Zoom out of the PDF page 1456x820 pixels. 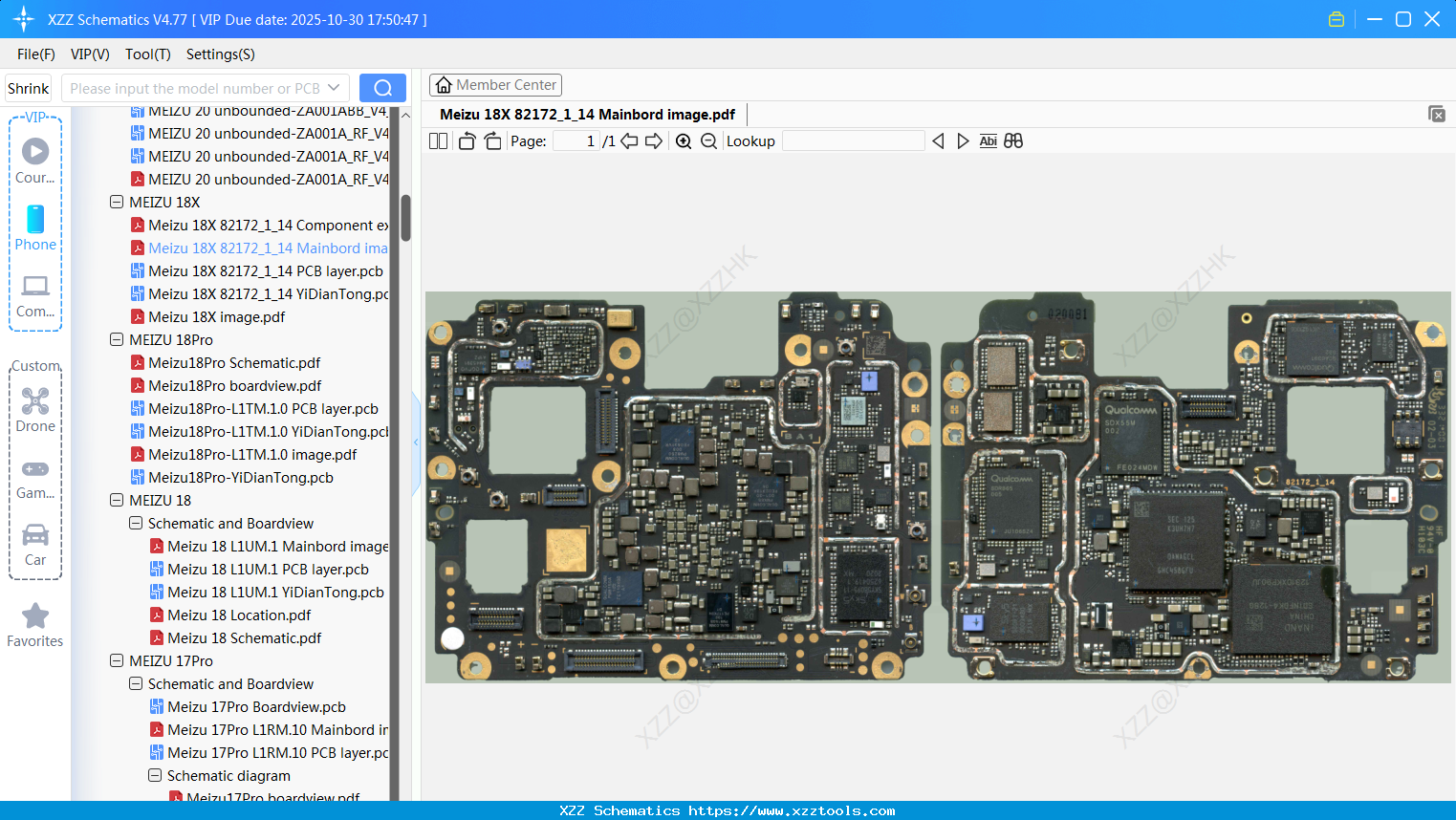point(708,140)
